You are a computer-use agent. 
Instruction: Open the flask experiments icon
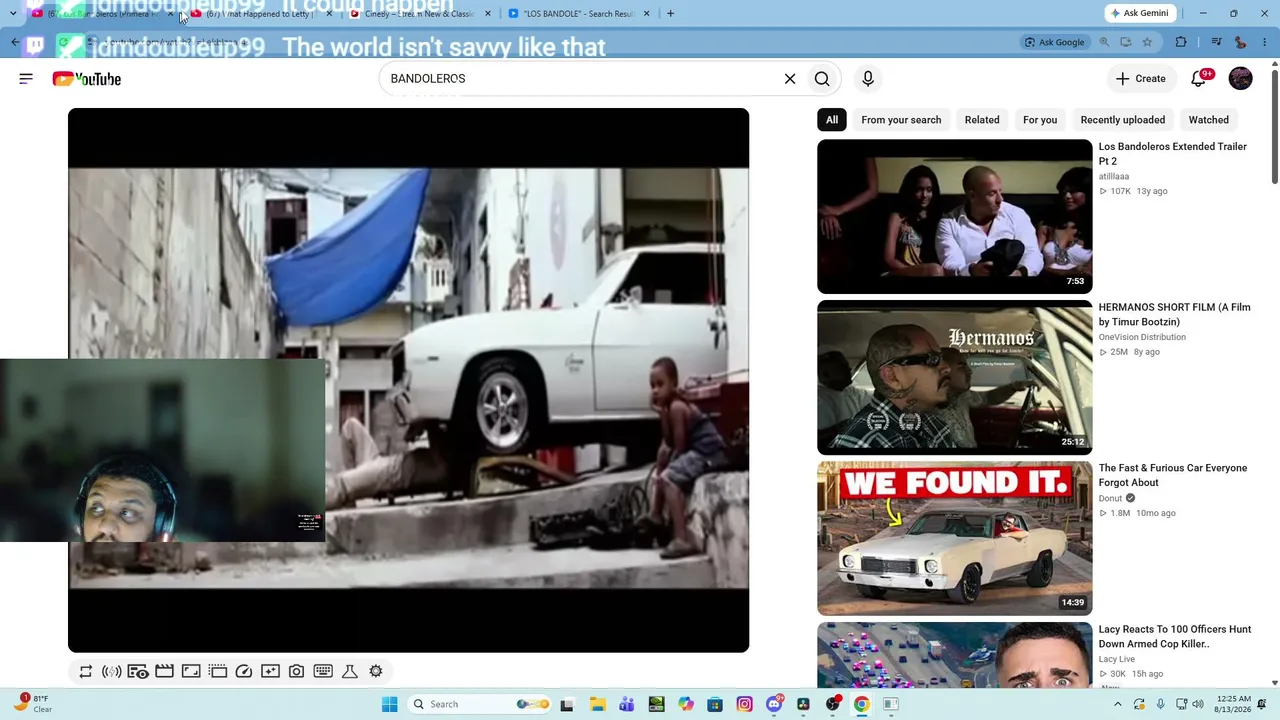(x=350, y=672)
